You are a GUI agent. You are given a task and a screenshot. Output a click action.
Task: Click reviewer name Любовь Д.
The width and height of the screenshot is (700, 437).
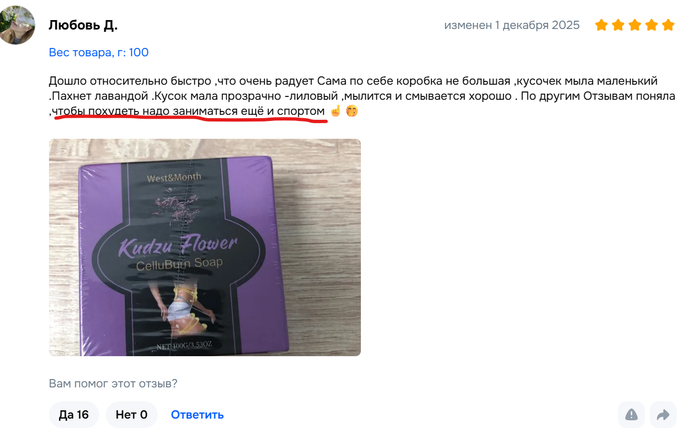click(x=83, y=25)
